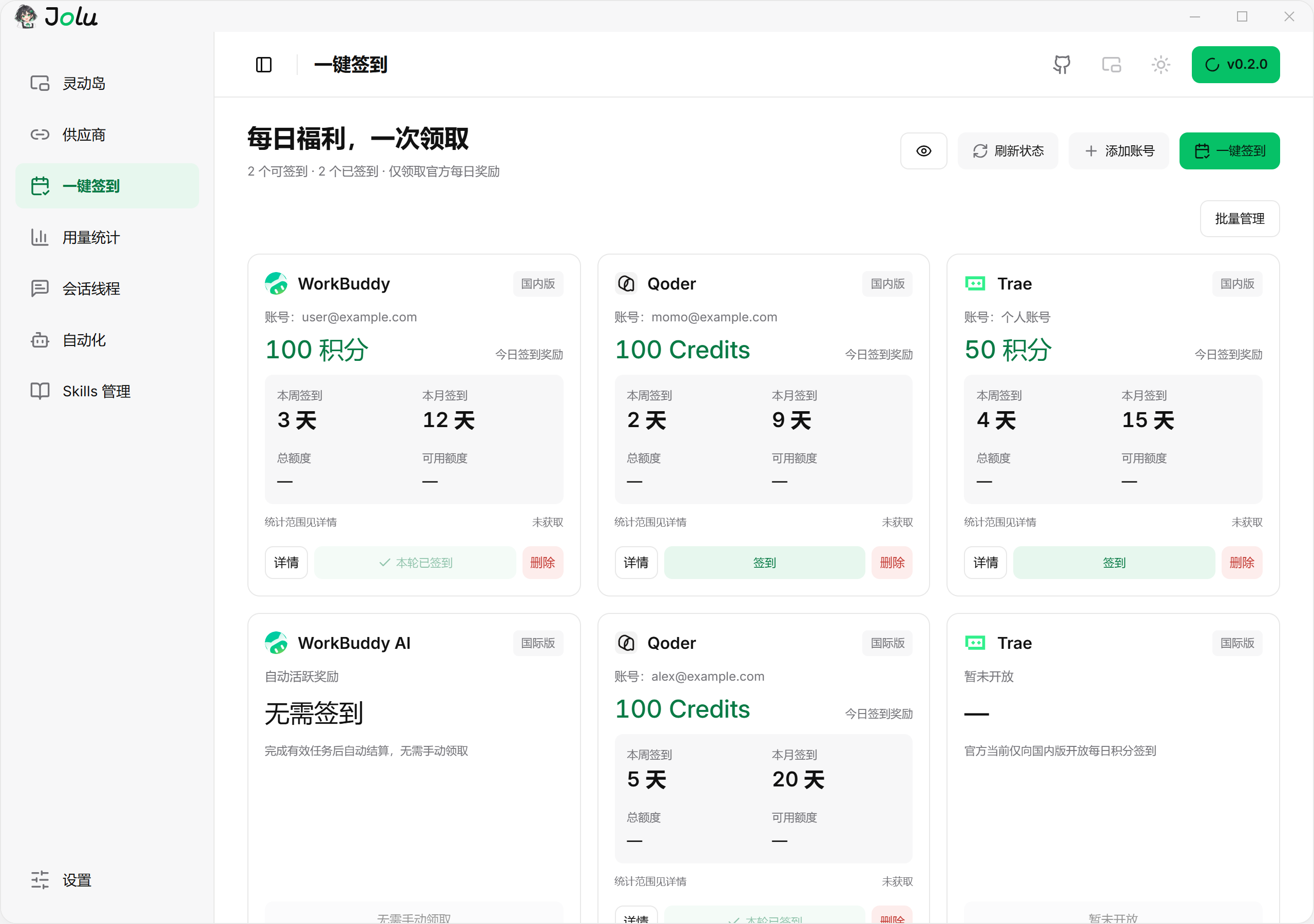The image size is (1314, 924).
Task: Toggle account visibility with the eye icon
Action: 924,151
